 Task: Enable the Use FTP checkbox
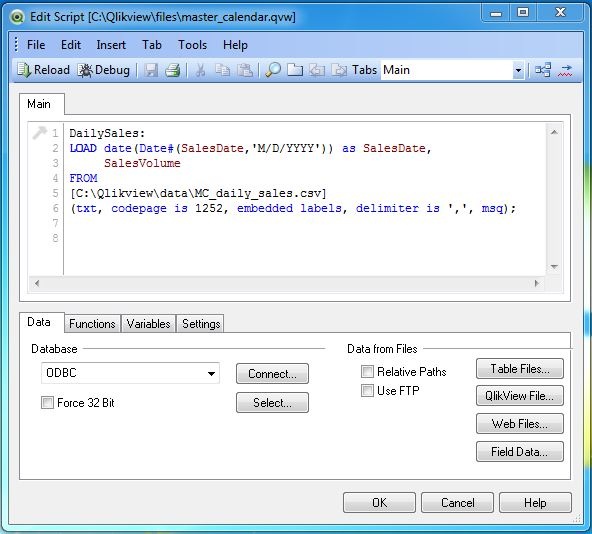click(367, 390)
